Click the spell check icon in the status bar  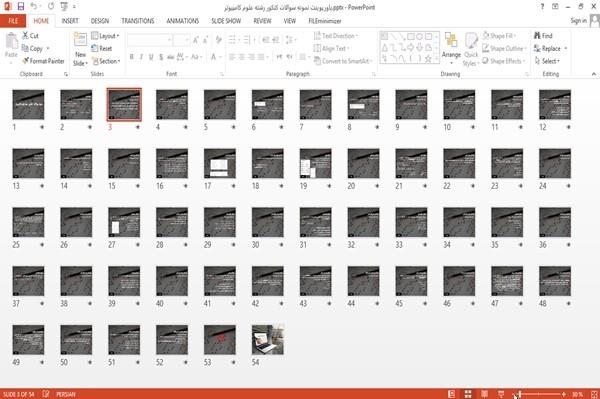pos(46,394)
